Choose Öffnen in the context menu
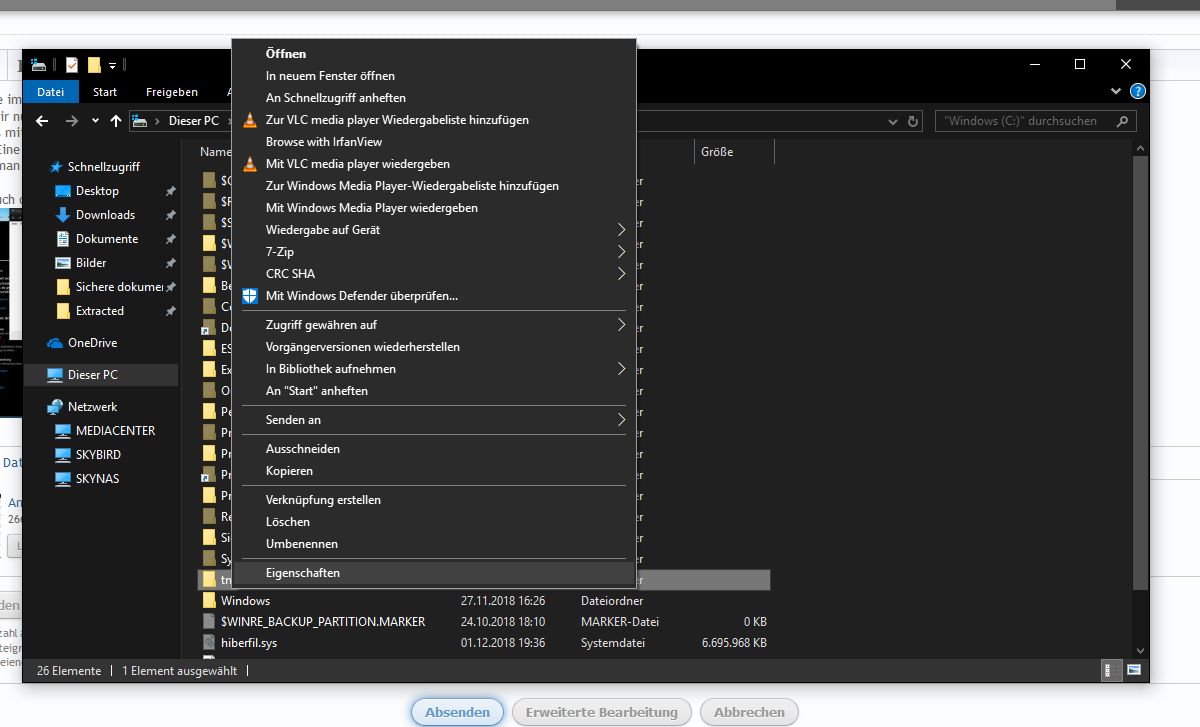This screenshot has width=1200, height=727. click(433, 54)
